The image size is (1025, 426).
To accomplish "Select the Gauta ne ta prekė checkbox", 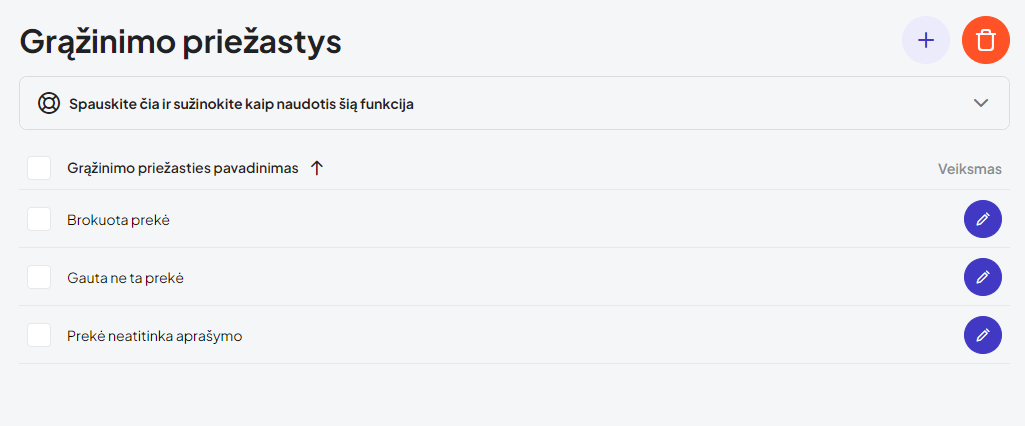I will point(39,277).
